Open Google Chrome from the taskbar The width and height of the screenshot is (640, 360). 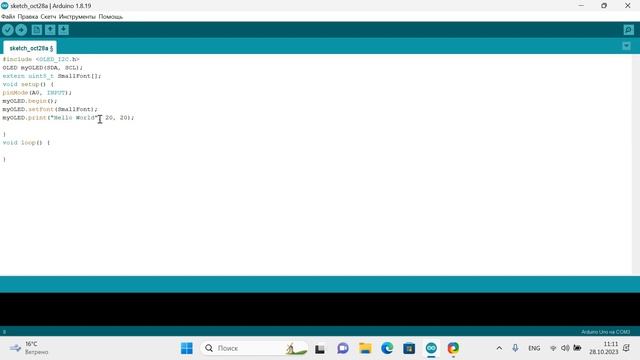click(x=453, y=348)
